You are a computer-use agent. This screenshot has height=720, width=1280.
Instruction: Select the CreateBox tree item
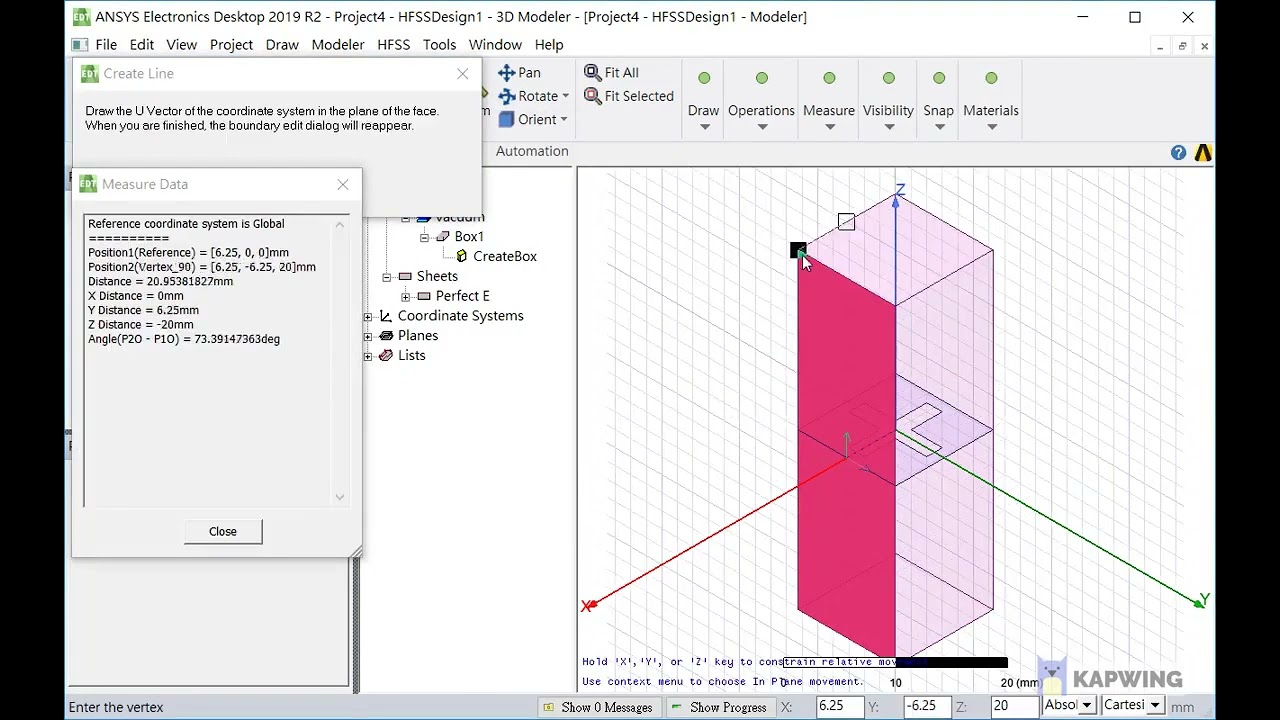(x=505, y=257)
